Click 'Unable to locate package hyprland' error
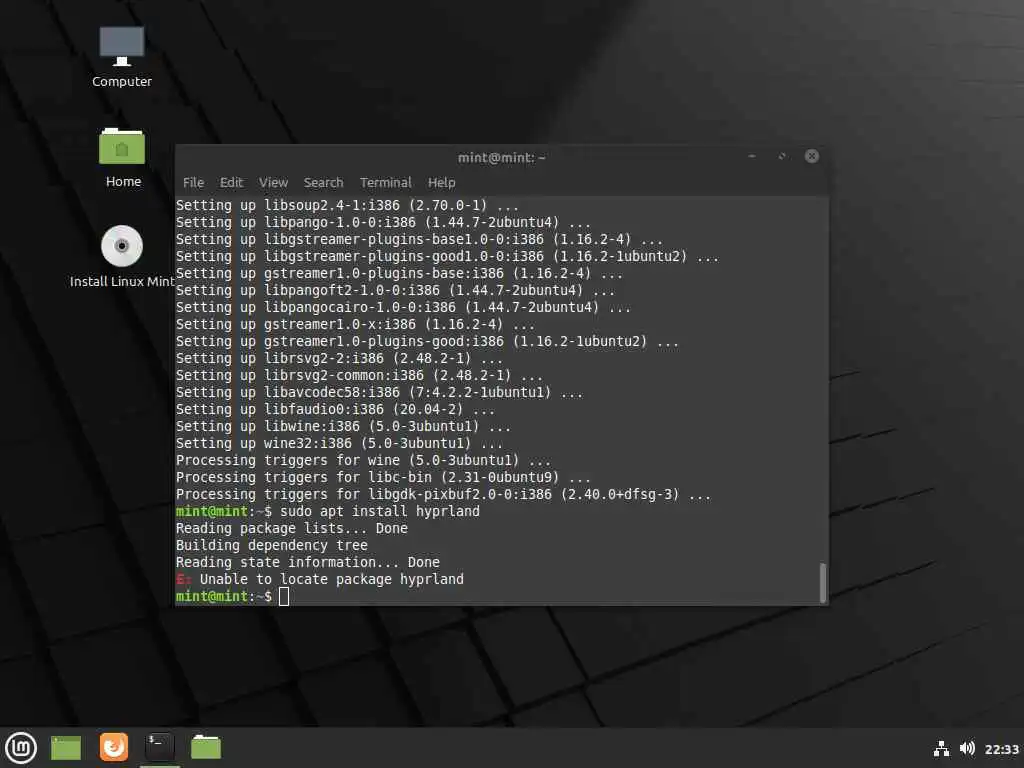Viewport: 1024px width, 768px height. click(x=320, y=579)
